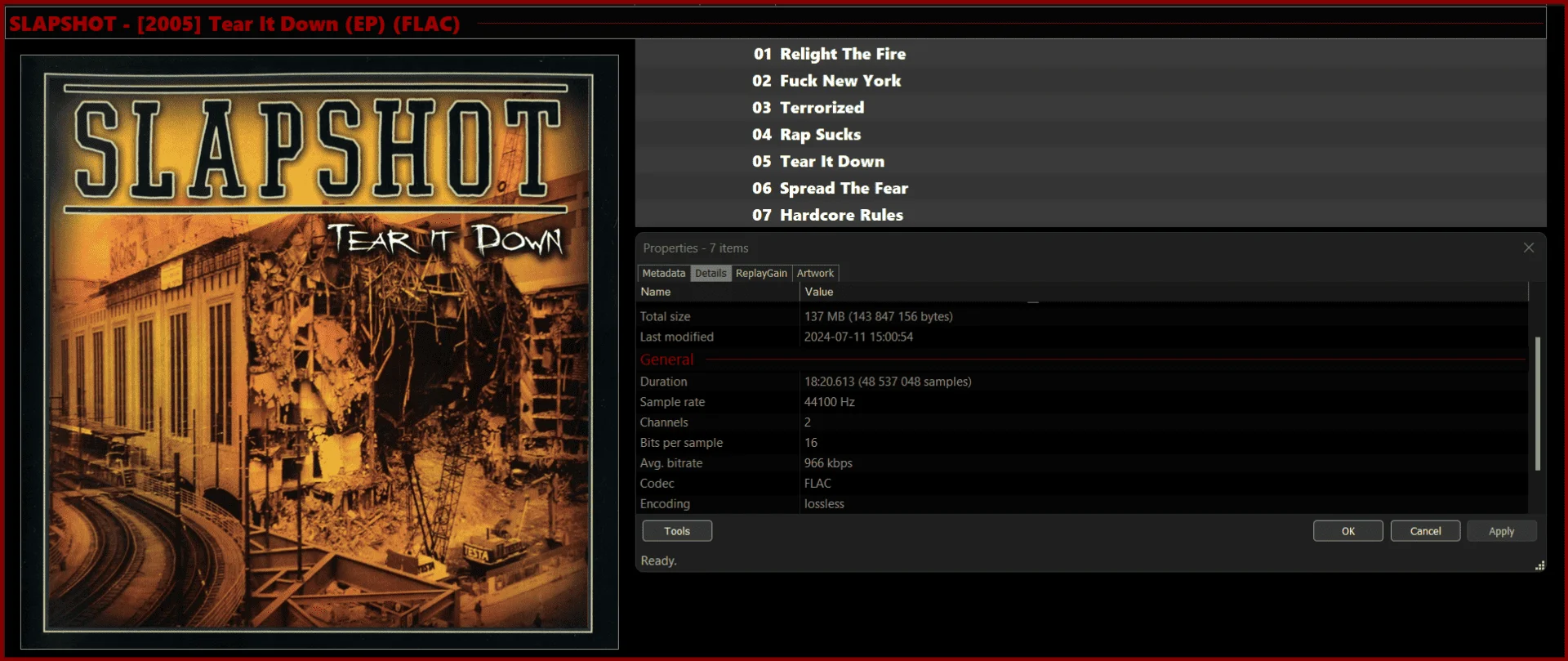1568x661 pixels.
Task: Click the resize grip in dialog corner
Action: [x=1539, y=565]
